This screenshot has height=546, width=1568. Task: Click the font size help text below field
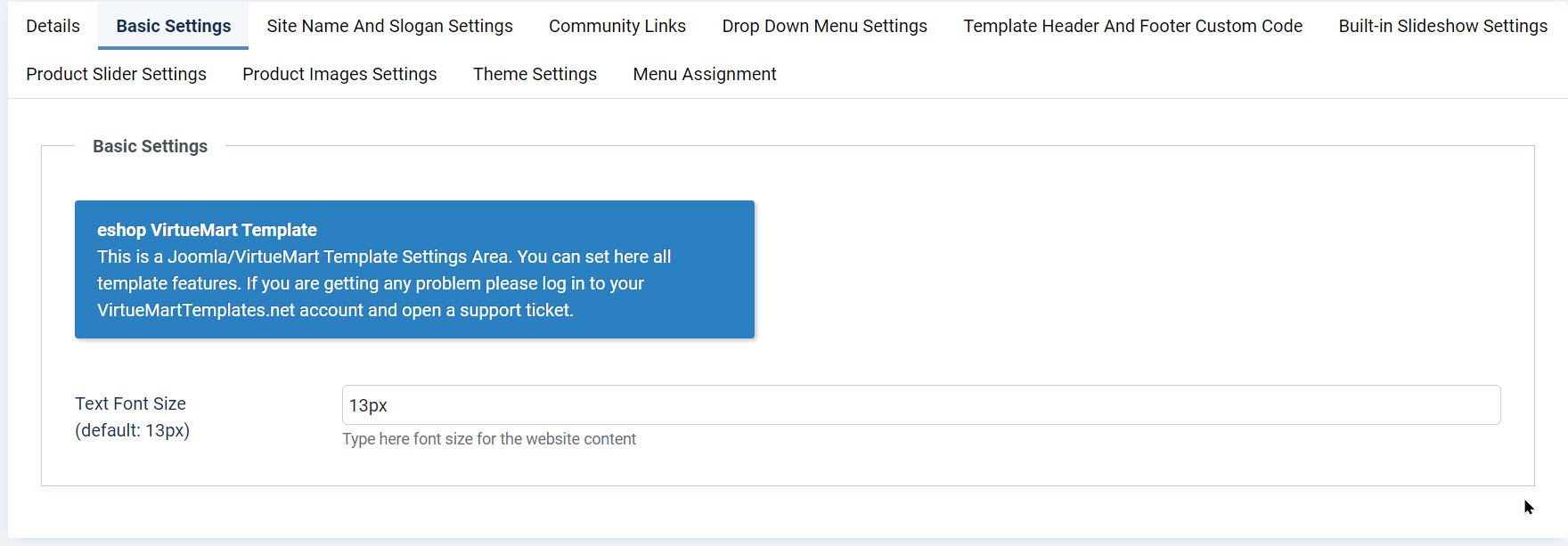(x=489, y=439)
